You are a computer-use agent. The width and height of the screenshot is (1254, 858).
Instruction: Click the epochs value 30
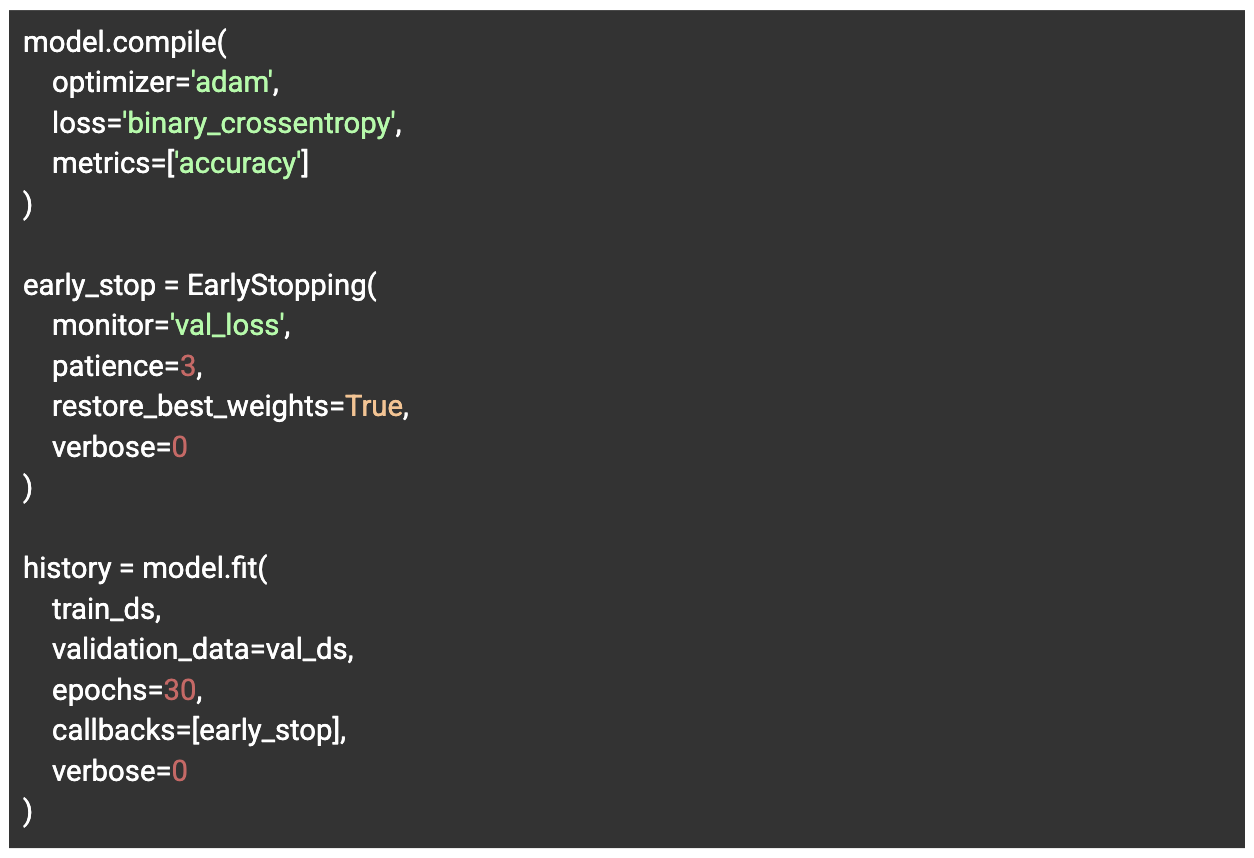pyautogui.click(x=180, y=690)
